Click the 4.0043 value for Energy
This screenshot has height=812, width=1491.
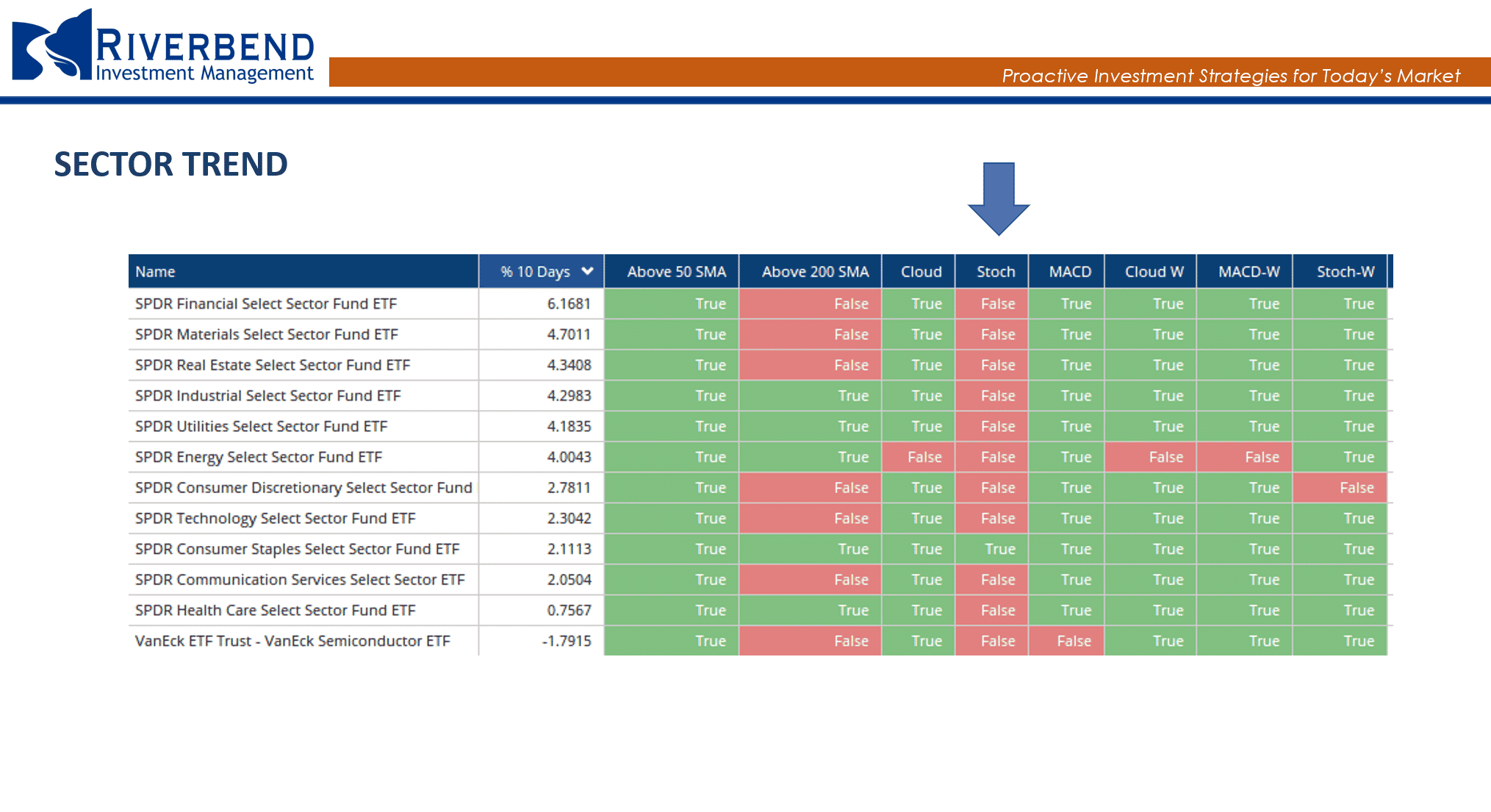click(x=569, y=457)
